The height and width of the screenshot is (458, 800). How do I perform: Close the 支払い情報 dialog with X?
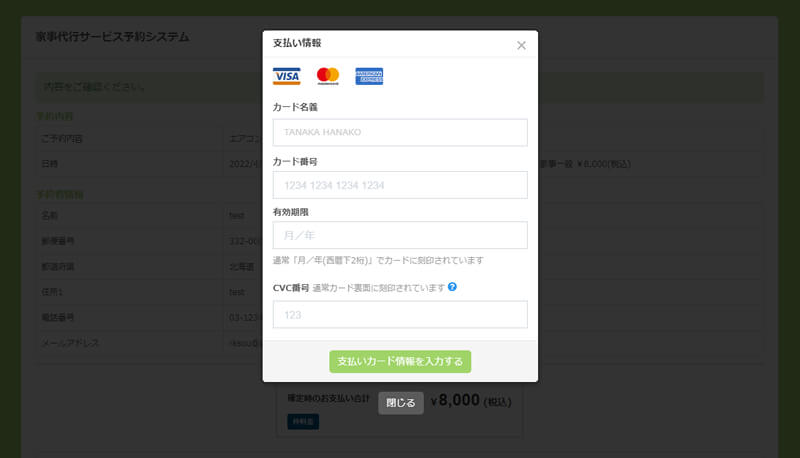[x=521, y=45]
